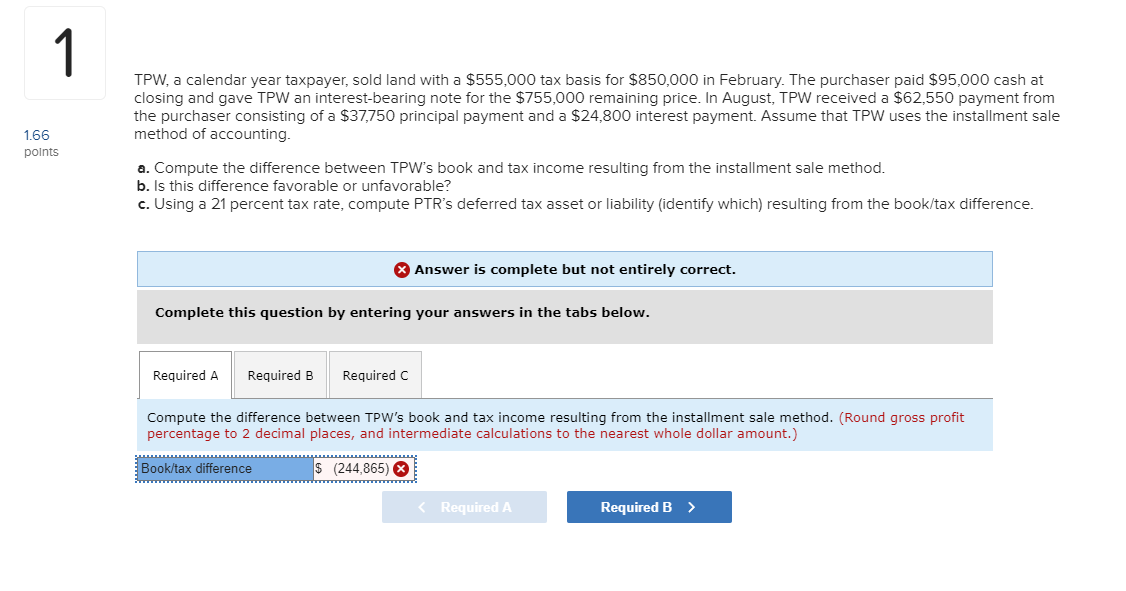Click the 'Required B >' navigation button

[x=648, y=507]
